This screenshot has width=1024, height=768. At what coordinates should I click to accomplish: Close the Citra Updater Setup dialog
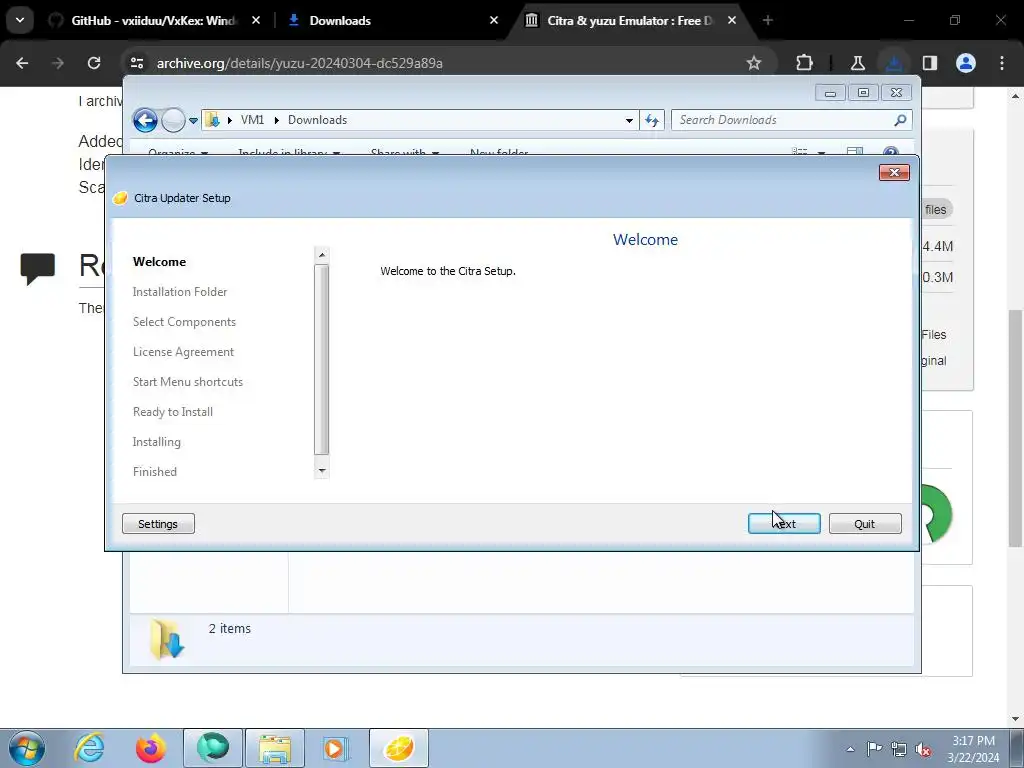[894, 172]
